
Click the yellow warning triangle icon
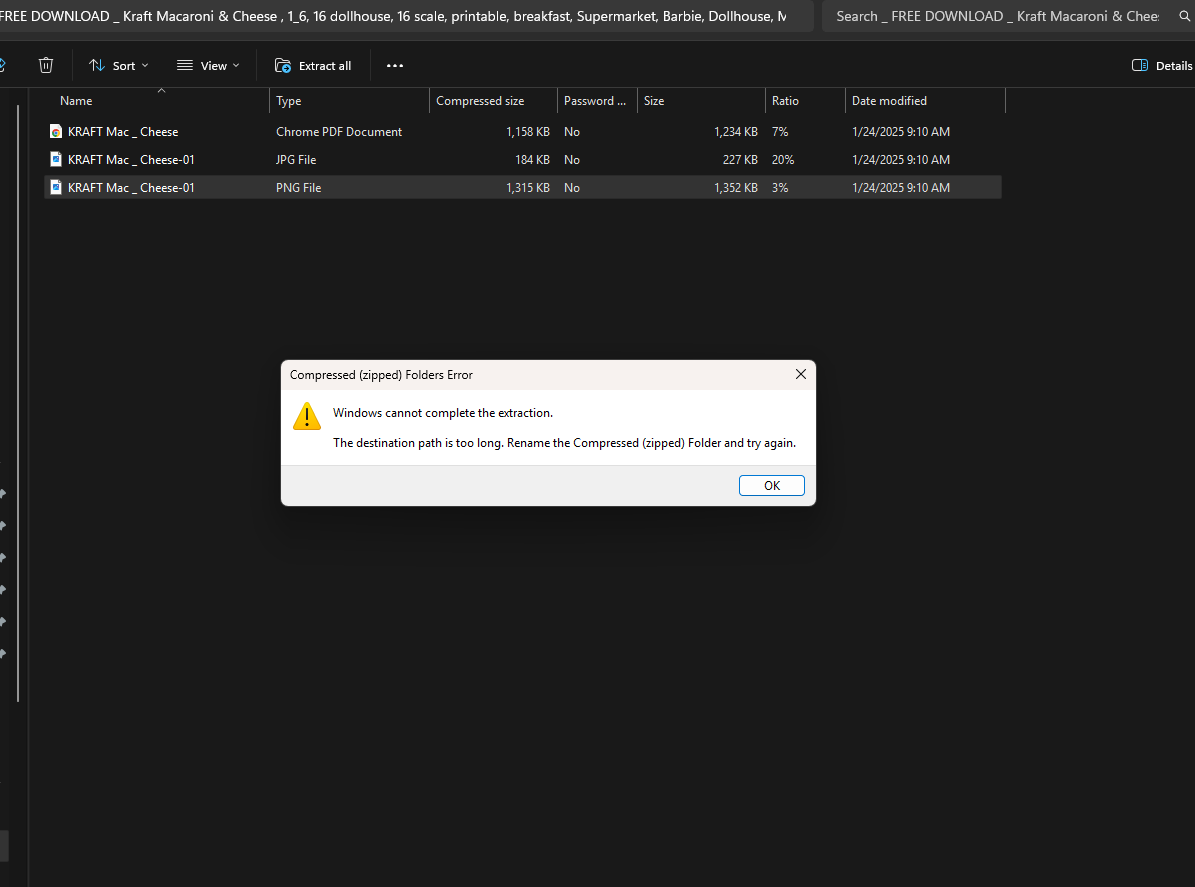(306, 416)
